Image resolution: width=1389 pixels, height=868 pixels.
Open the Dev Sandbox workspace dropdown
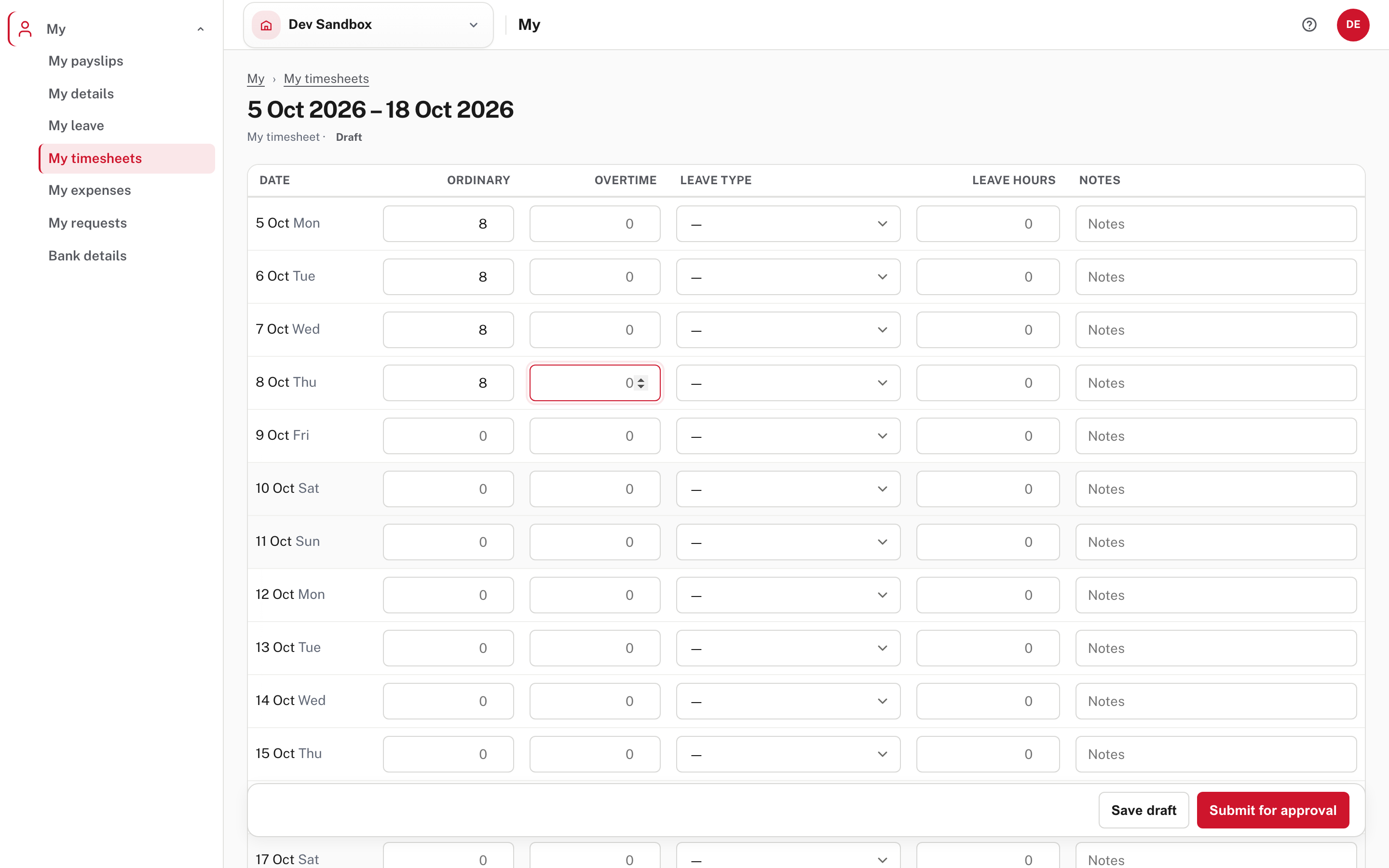coord(368,25)
